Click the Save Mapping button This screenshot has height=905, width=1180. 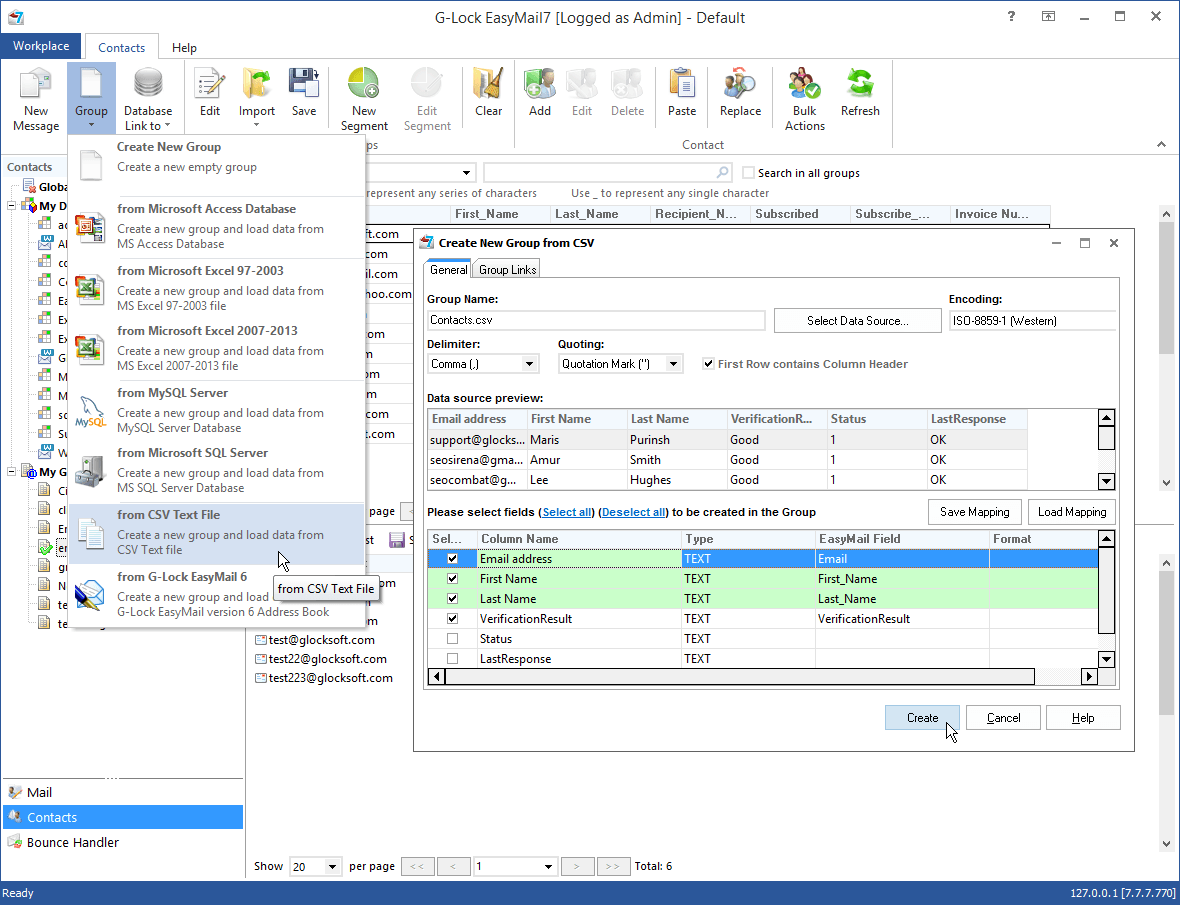(975, 512)
